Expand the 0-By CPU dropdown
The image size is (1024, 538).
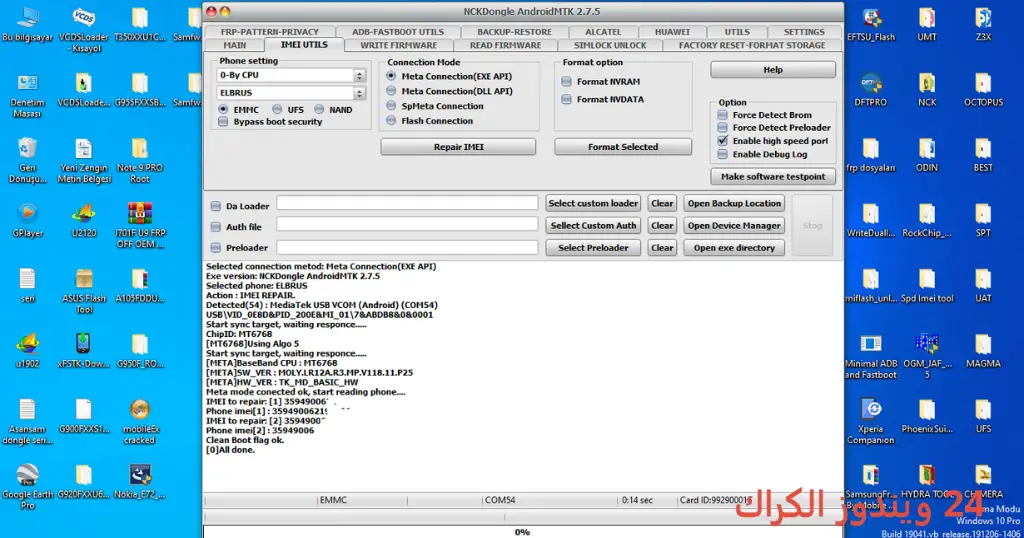[359, 75]
